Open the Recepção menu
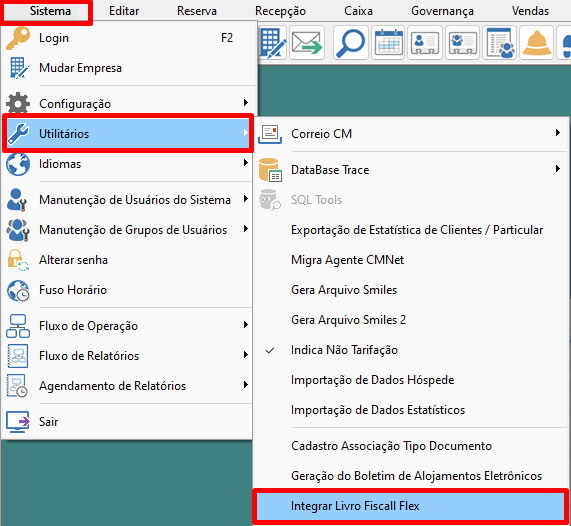 [x=280, y=11]
